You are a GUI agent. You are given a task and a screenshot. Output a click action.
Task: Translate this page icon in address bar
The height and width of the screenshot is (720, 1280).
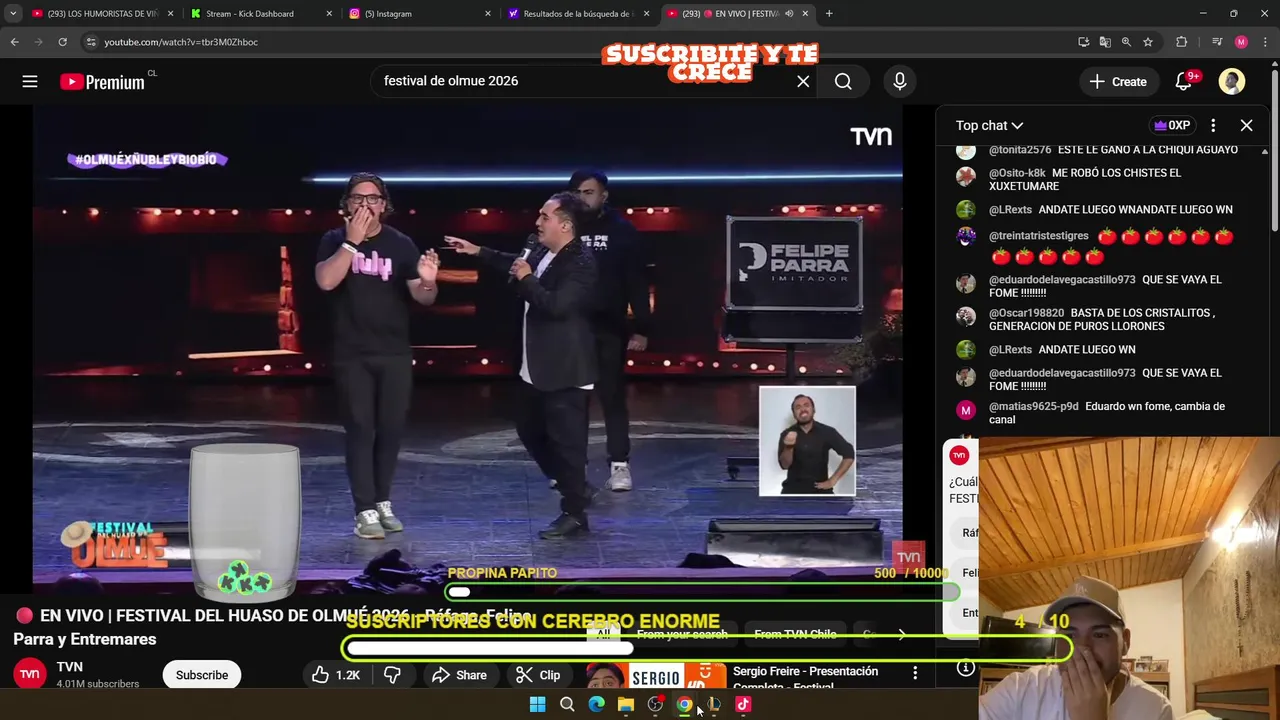pyautogui.click(x=1105, y=42)
